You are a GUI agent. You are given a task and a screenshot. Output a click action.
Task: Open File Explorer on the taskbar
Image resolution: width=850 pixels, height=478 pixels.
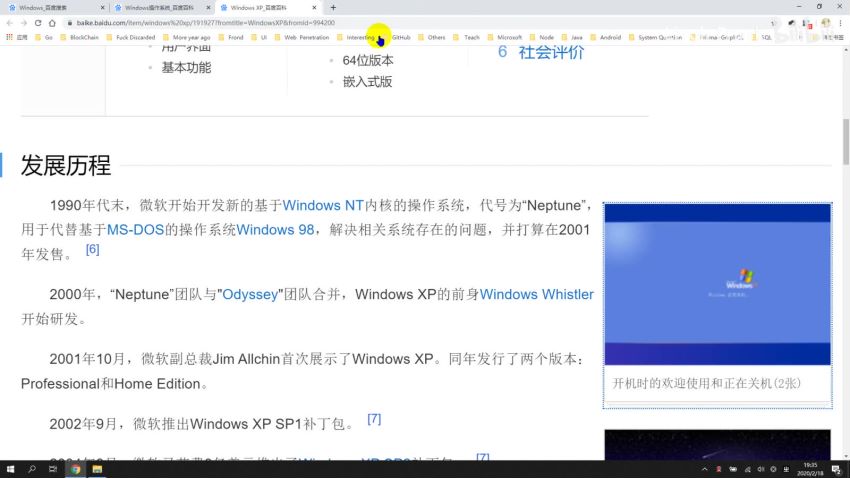point(97,469)
